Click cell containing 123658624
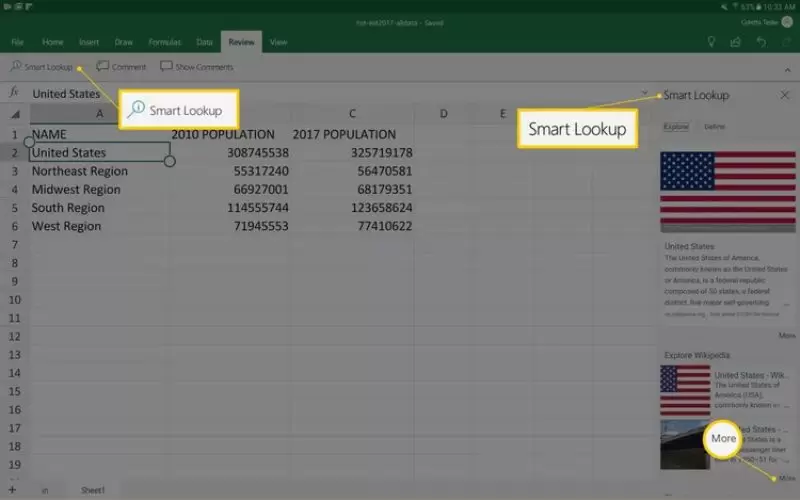800x500 pixels. coord(353,208)
